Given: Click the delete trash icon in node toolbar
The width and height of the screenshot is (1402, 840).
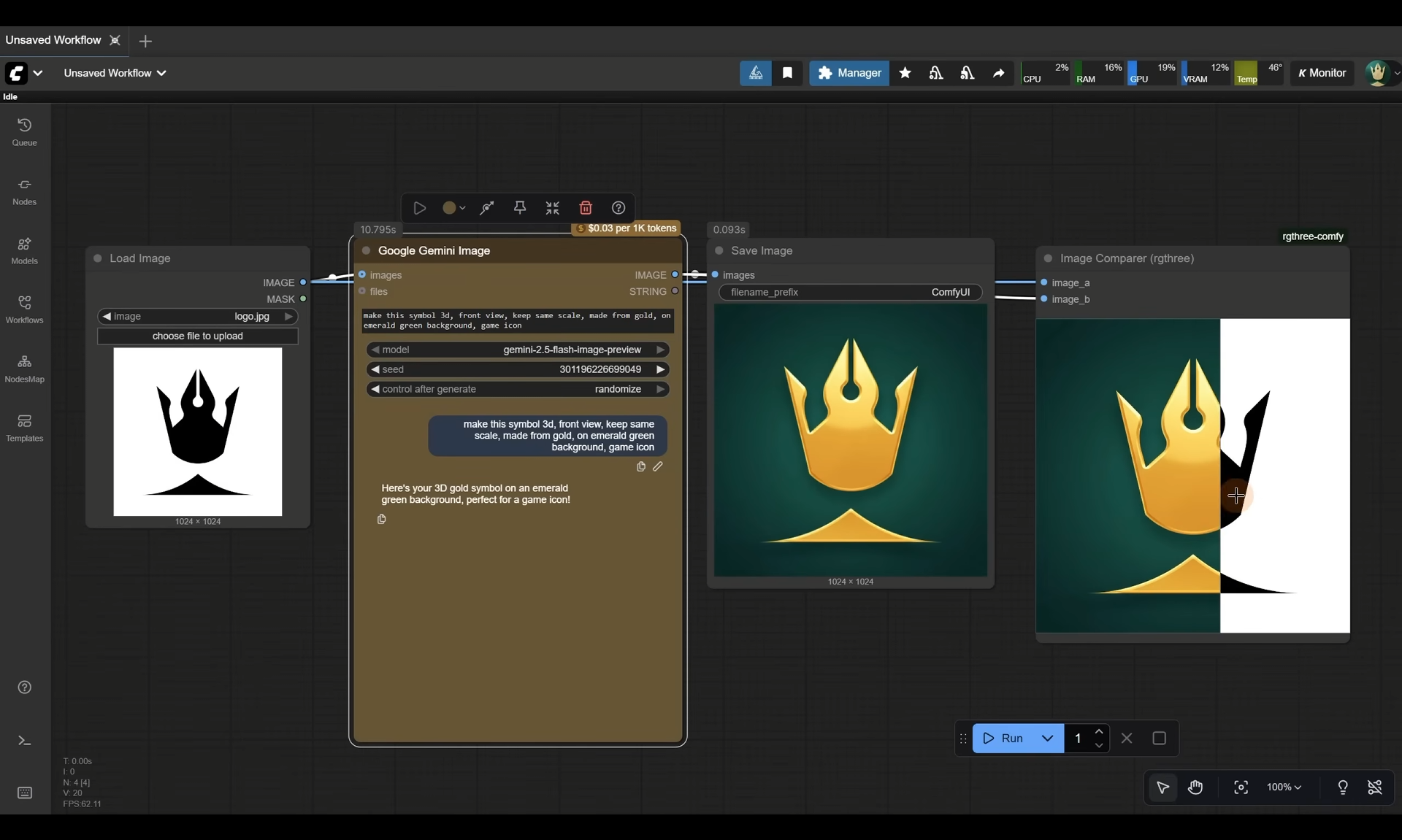Looking at the screenshot, I should point(585,208).
